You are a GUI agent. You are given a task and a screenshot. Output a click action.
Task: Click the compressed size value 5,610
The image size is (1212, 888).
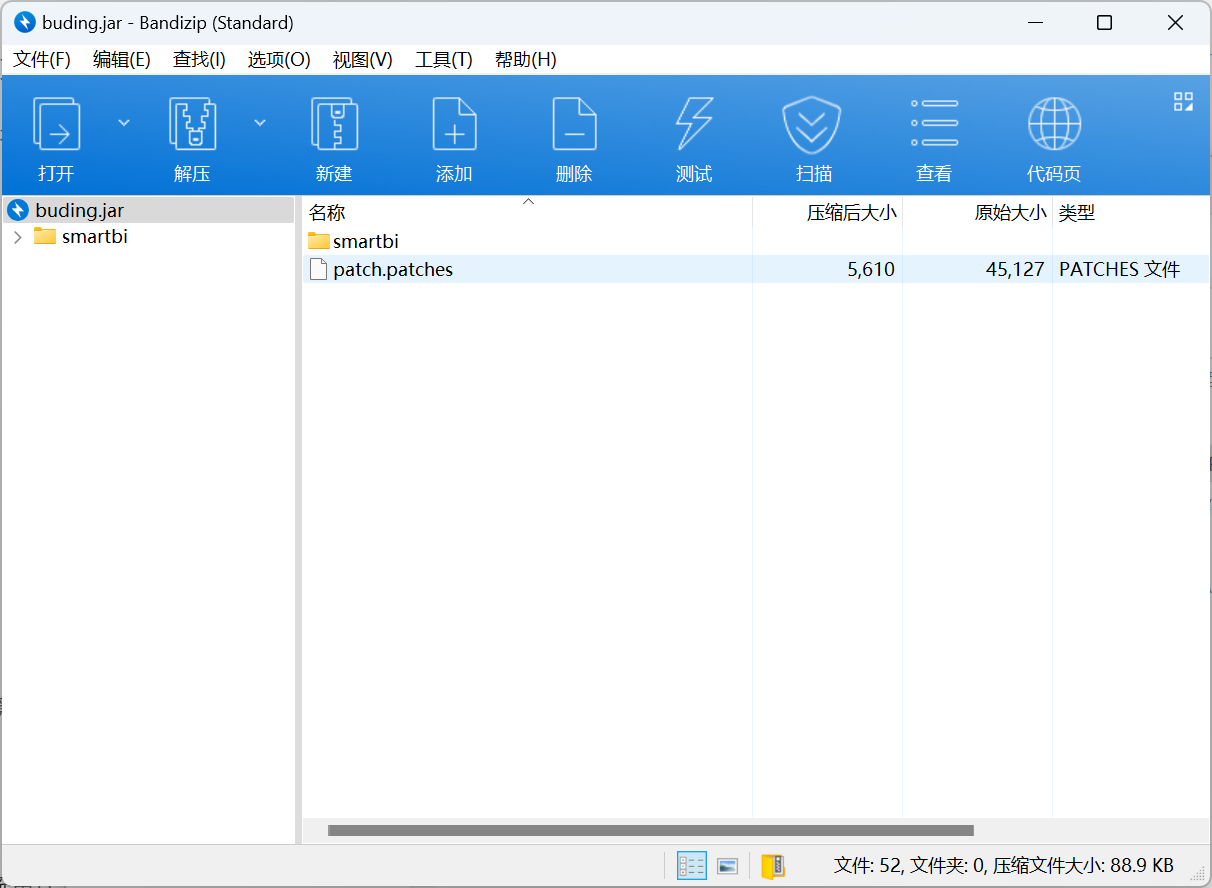click(870, 269)
